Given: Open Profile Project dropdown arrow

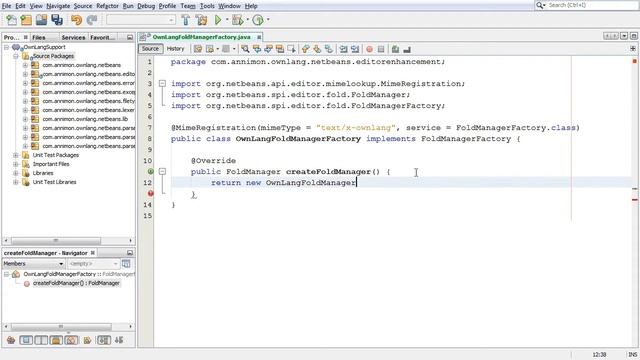Looking at the screenshot, I should 268,20.
